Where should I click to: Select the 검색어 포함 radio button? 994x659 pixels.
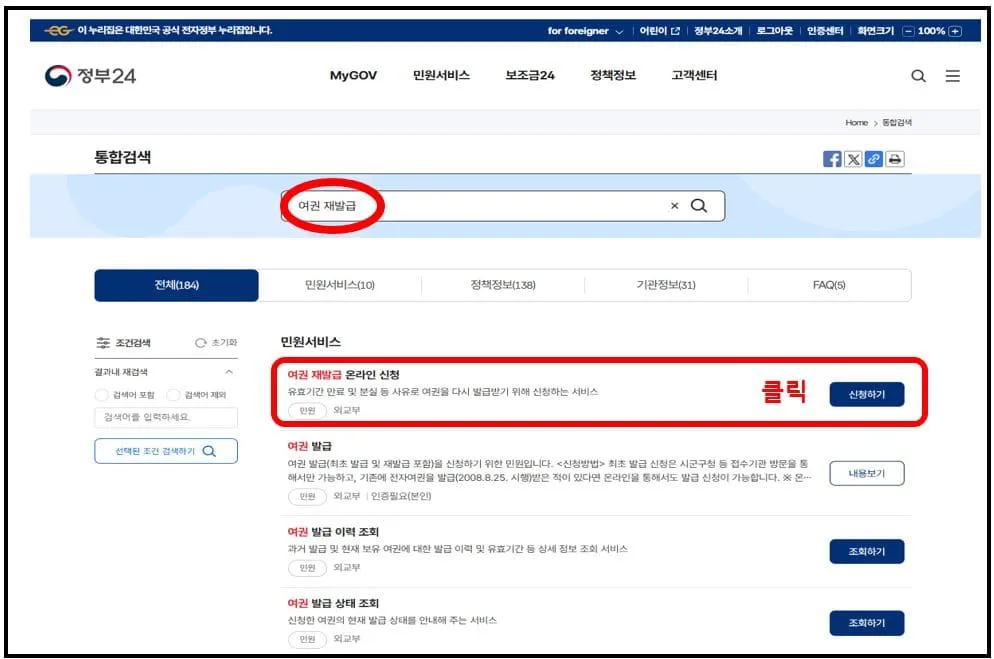click(x=103, y=393)
